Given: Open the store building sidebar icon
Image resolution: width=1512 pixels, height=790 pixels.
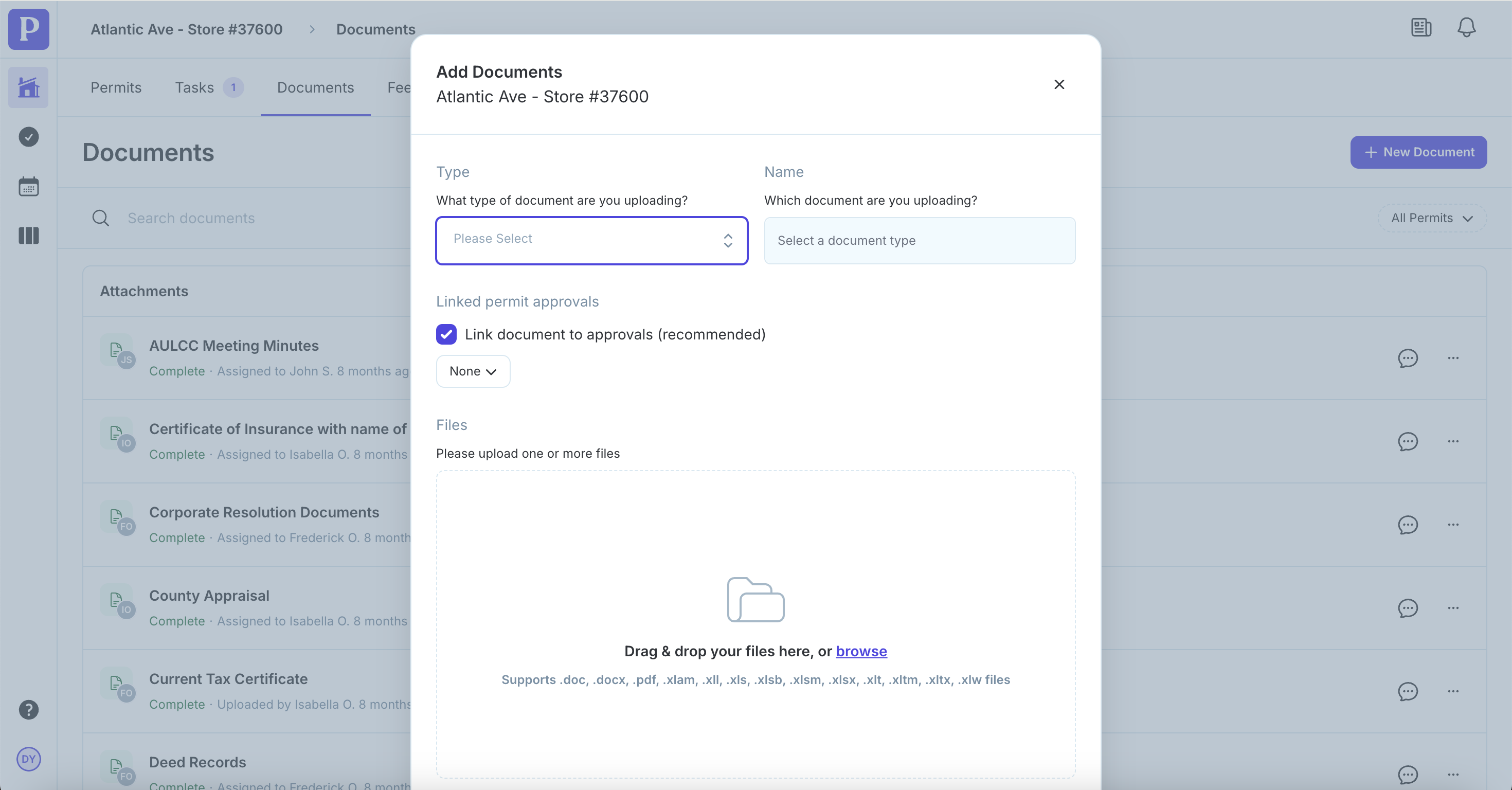Looking at the screenshot, I should [x=28, y=87].
